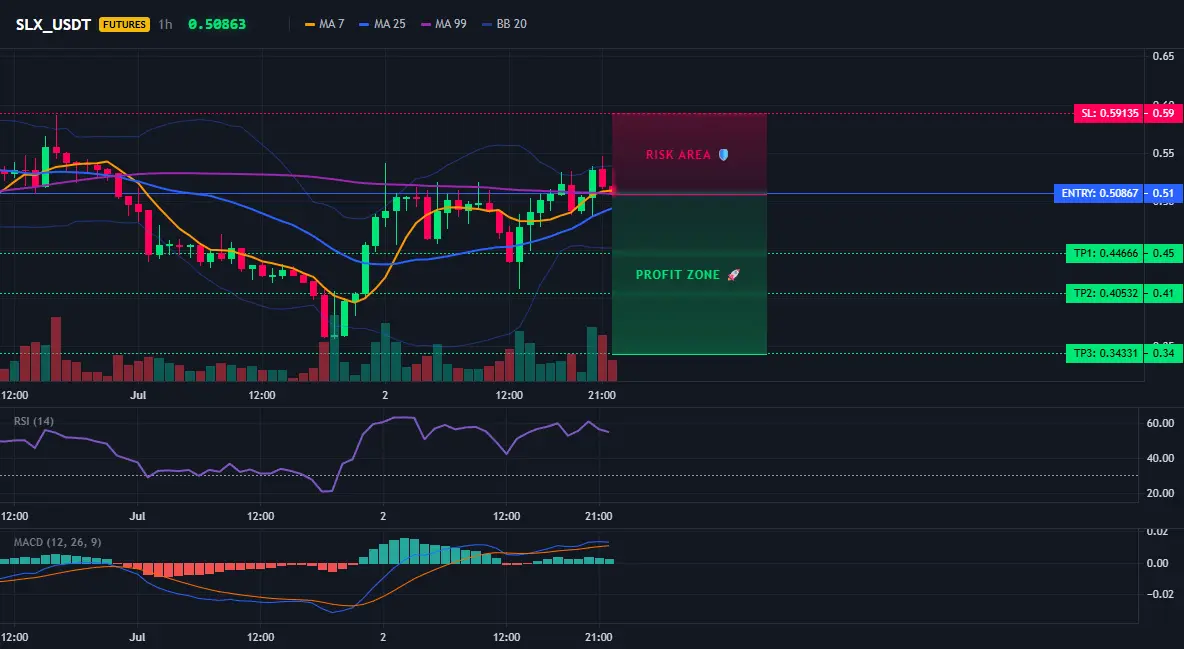Click the 40.00 RSI axis value
This screenshot has height=649, width=1184.
(1160, 458)
